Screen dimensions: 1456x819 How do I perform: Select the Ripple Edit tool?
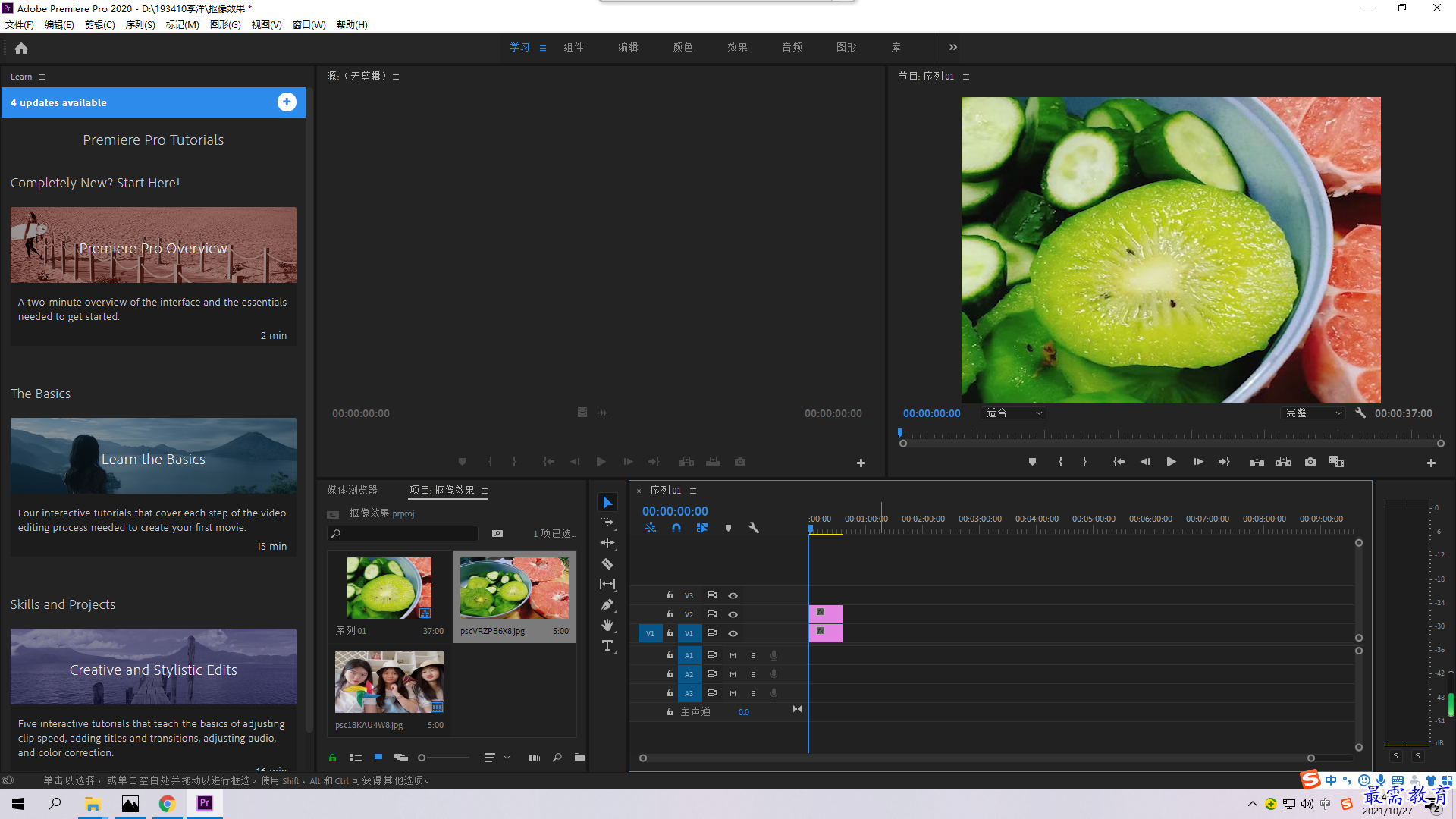tap(607, 543)
